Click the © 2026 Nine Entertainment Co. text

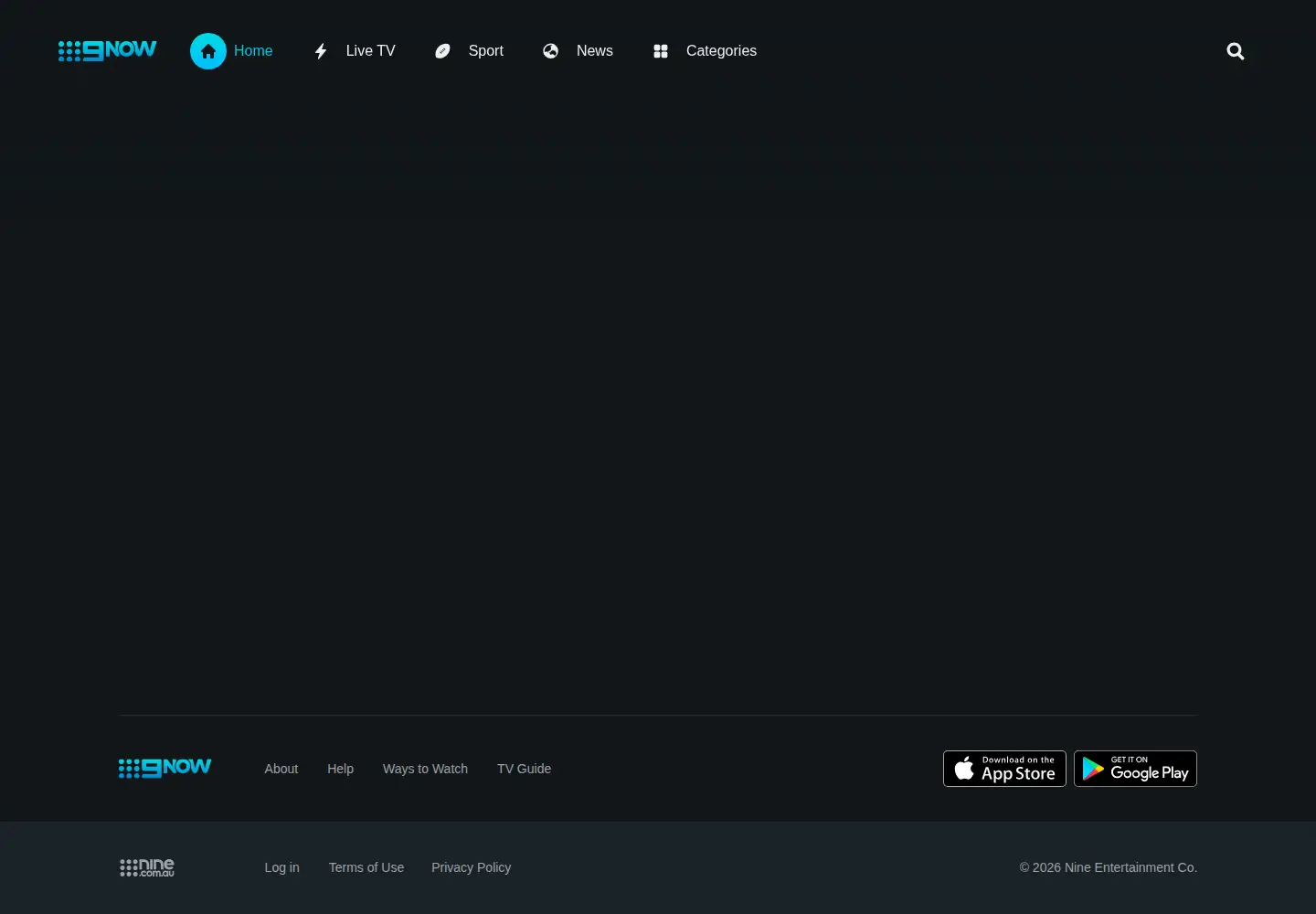click(x=1109, y=867)
